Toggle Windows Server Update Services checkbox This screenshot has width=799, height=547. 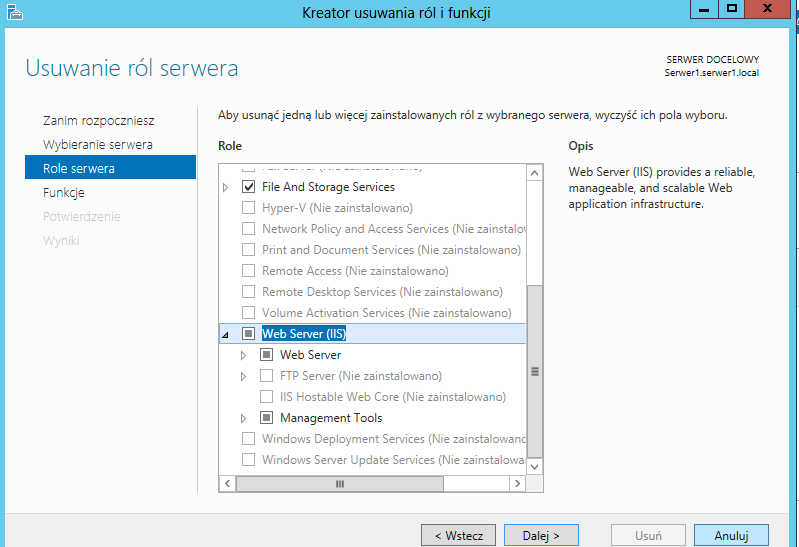tap(248, 459)
